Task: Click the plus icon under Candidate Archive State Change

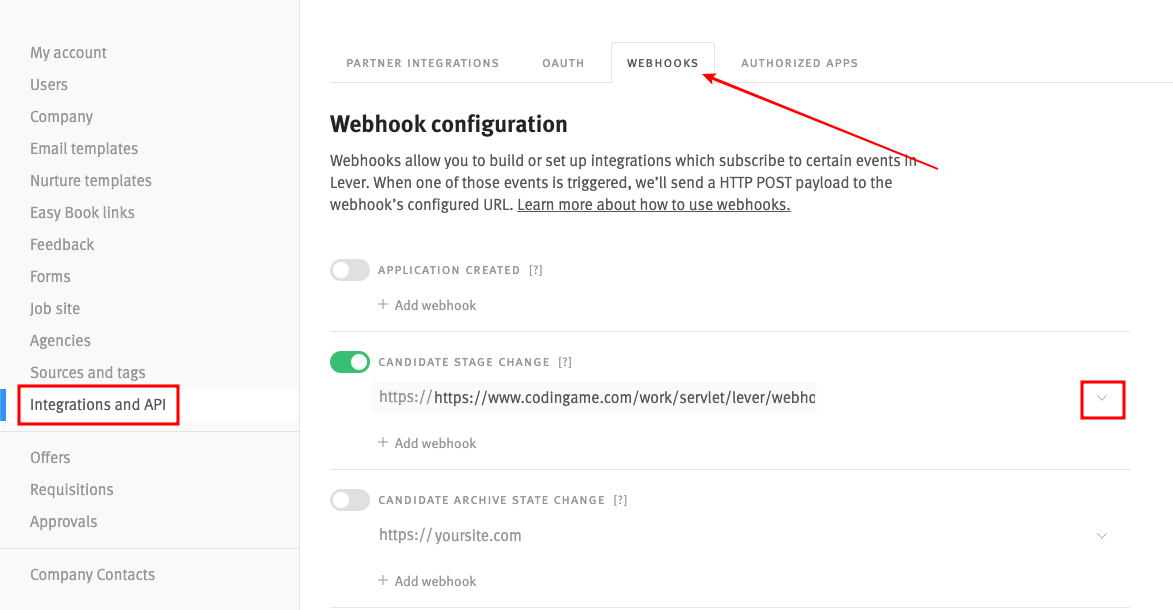Action: click(383, 581)
